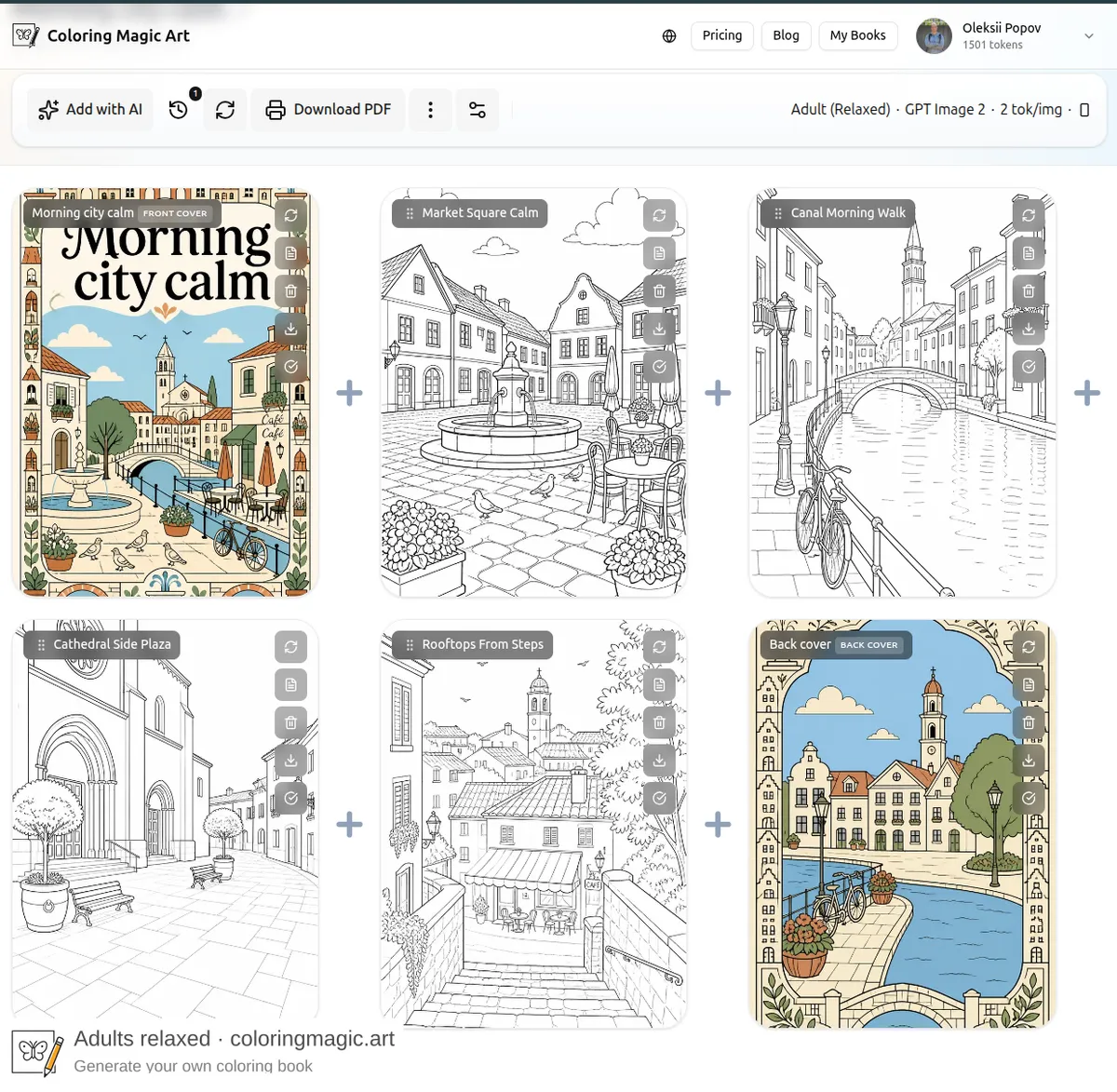Click the toolbar refresh arrows icon
The image size is (1117, 1092).
[225, 110]
